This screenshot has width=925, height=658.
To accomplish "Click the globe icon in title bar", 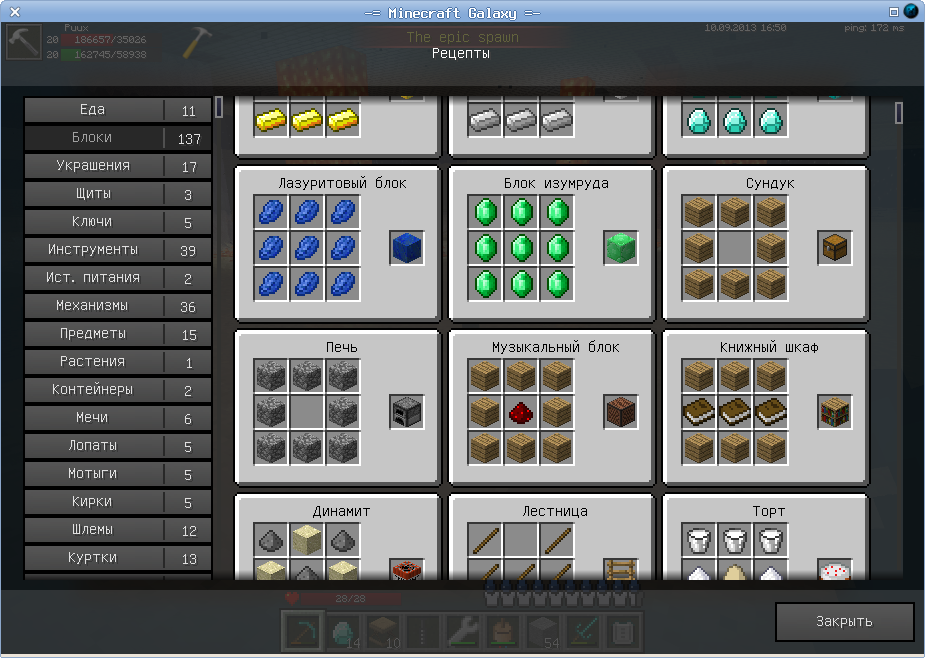I will 911,12.
